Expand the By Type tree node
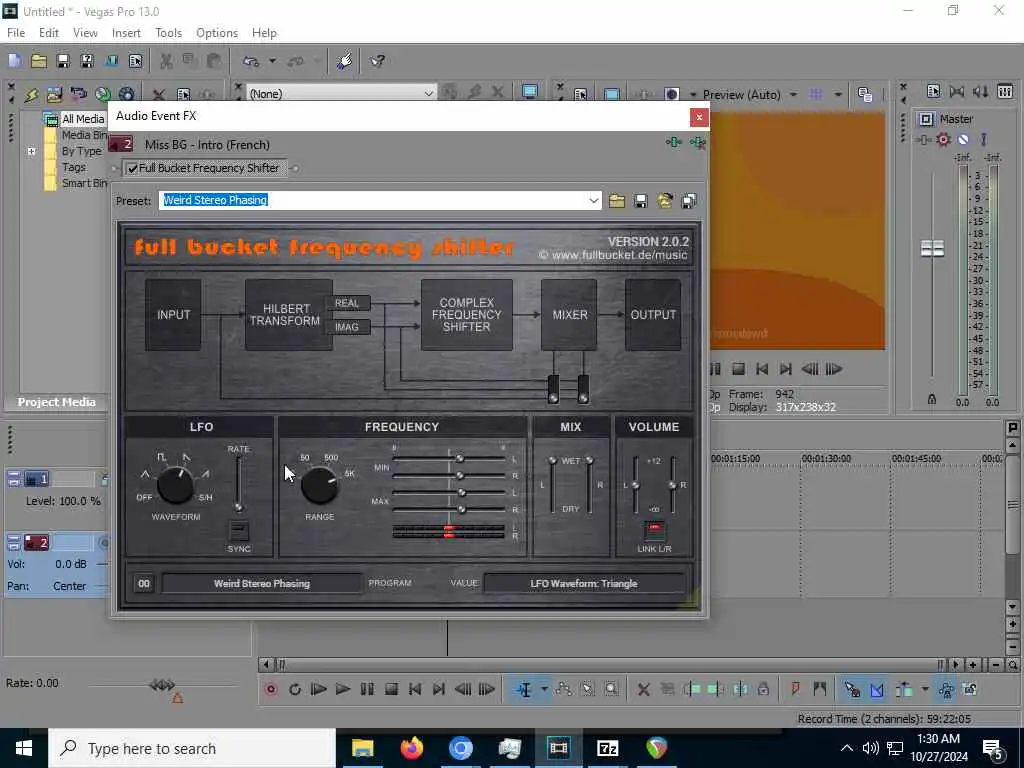The width and height of the screenshot is (1024, 768). [31, 151]
